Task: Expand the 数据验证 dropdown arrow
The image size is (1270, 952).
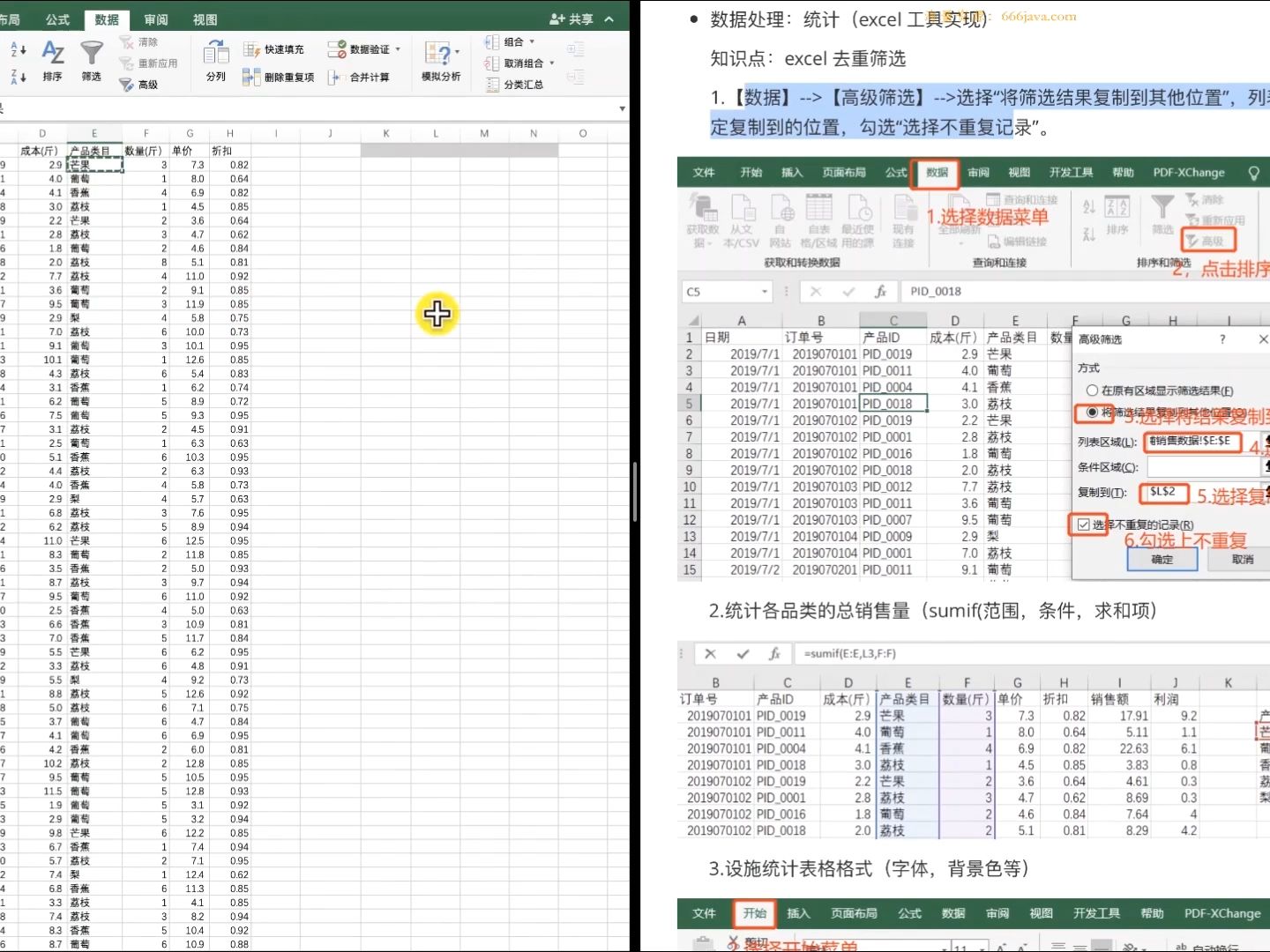Action: (399, 49)
